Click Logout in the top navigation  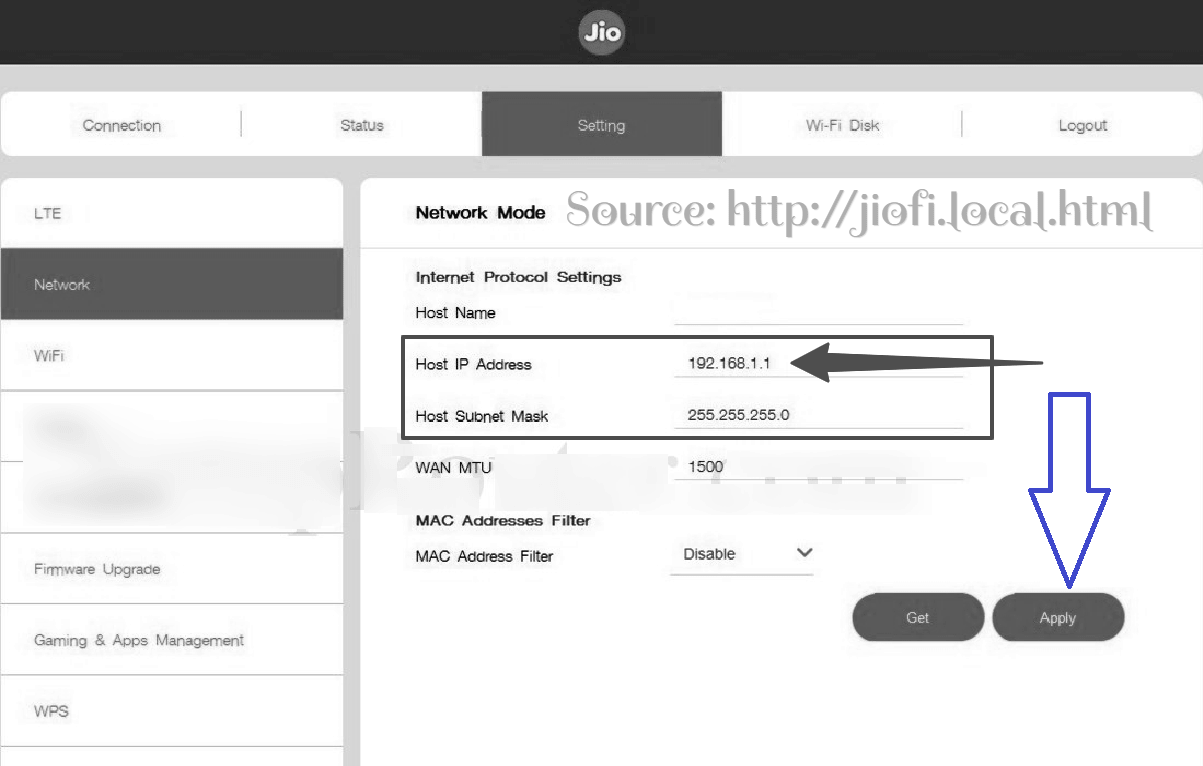click(x=1082, y=126)
